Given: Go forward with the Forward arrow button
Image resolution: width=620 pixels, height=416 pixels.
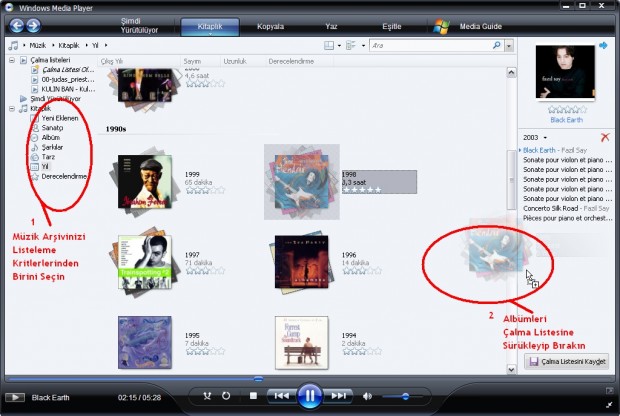Looking at the screenshot, I should (x=33, y=26).
